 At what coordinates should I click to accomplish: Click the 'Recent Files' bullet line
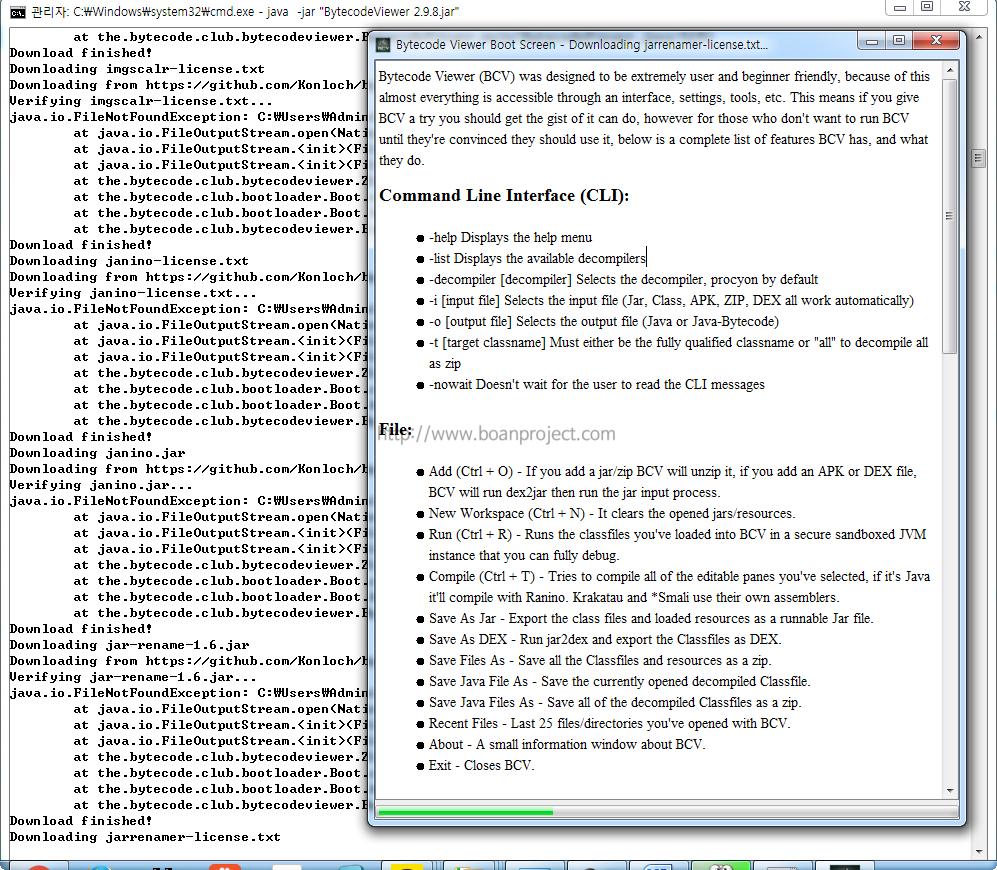pos(609,723)
